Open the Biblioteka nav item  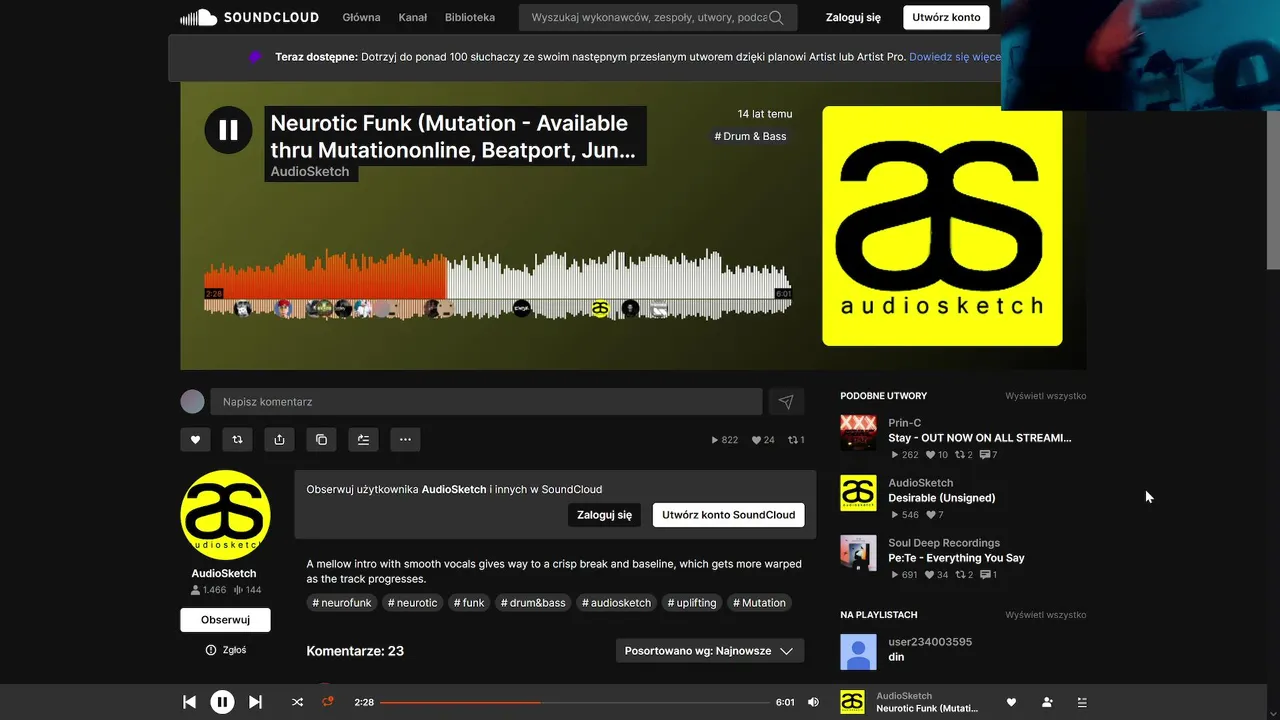click(x=470, y=17)
